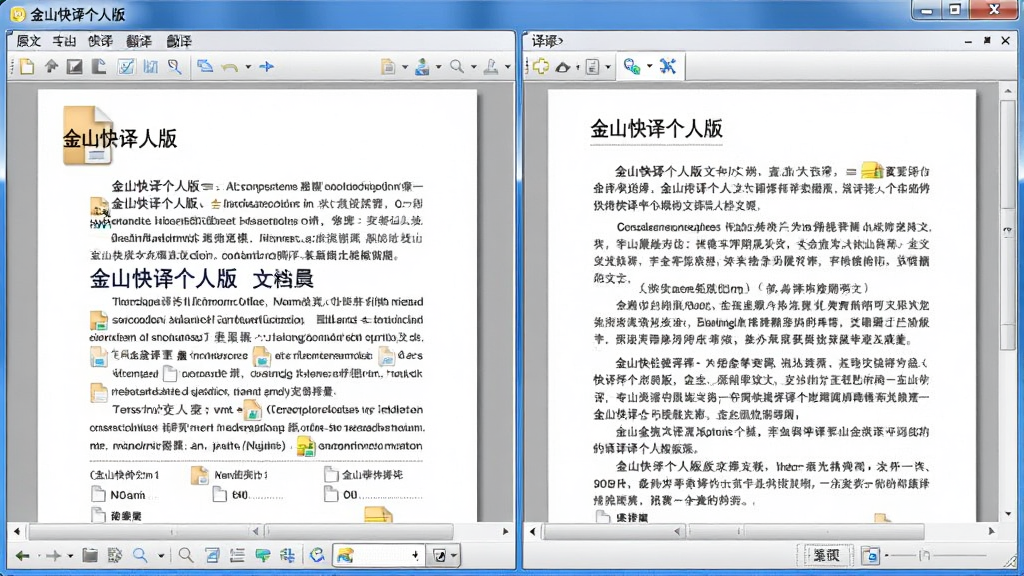Click the gray magnifier icon in bottom toolbar
This screenshot has width=1024, height=576.
click(186, 556)
